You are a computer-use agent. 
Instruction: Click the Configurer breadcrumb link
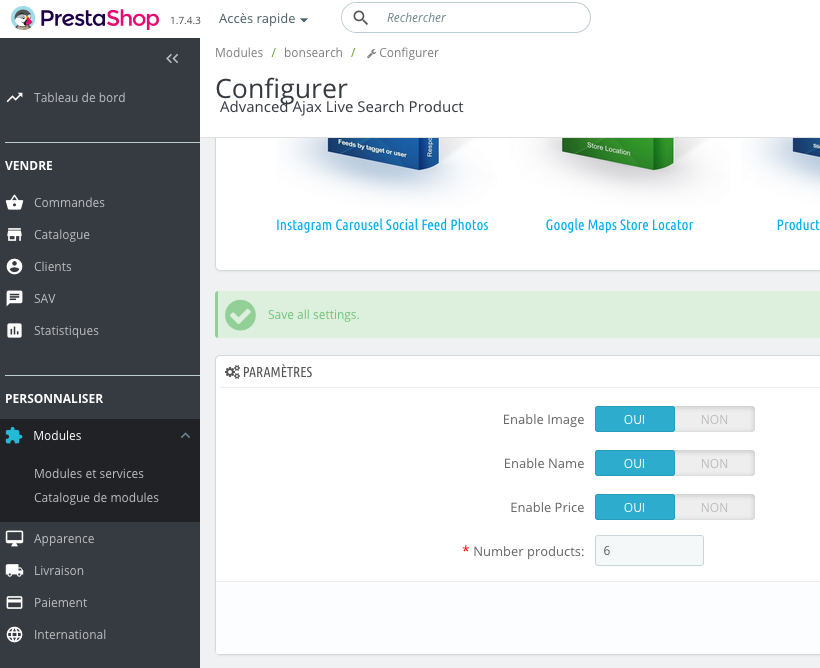[x=403, y=53]
